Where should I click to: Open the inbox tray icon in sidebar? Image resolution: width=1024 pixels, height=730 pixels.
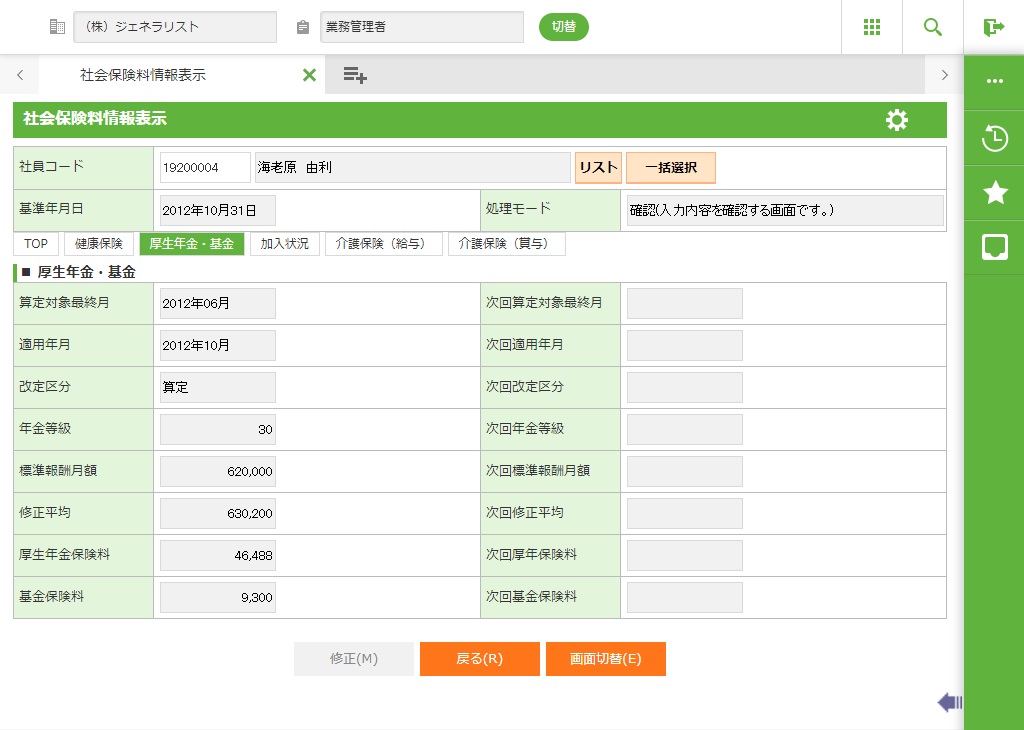994,248
